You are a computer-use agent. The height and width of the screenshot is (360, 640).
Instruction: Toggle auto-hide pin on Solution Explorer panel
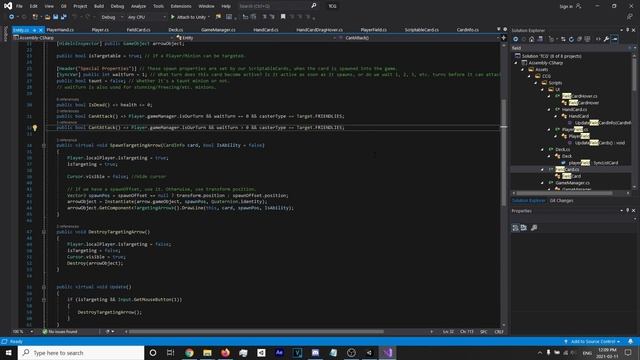click(x=627, y=30)
